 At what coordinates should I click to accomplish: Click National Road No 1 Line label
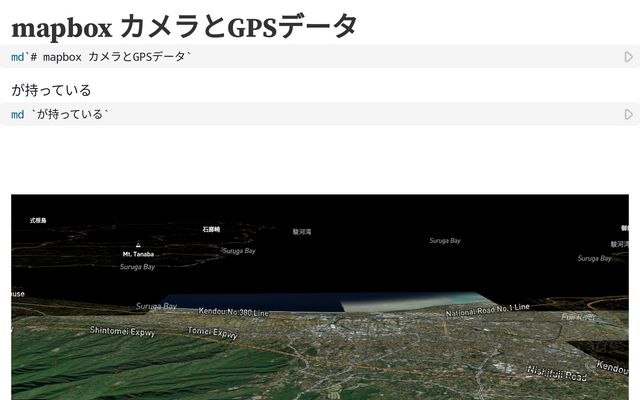click(487, 310)
